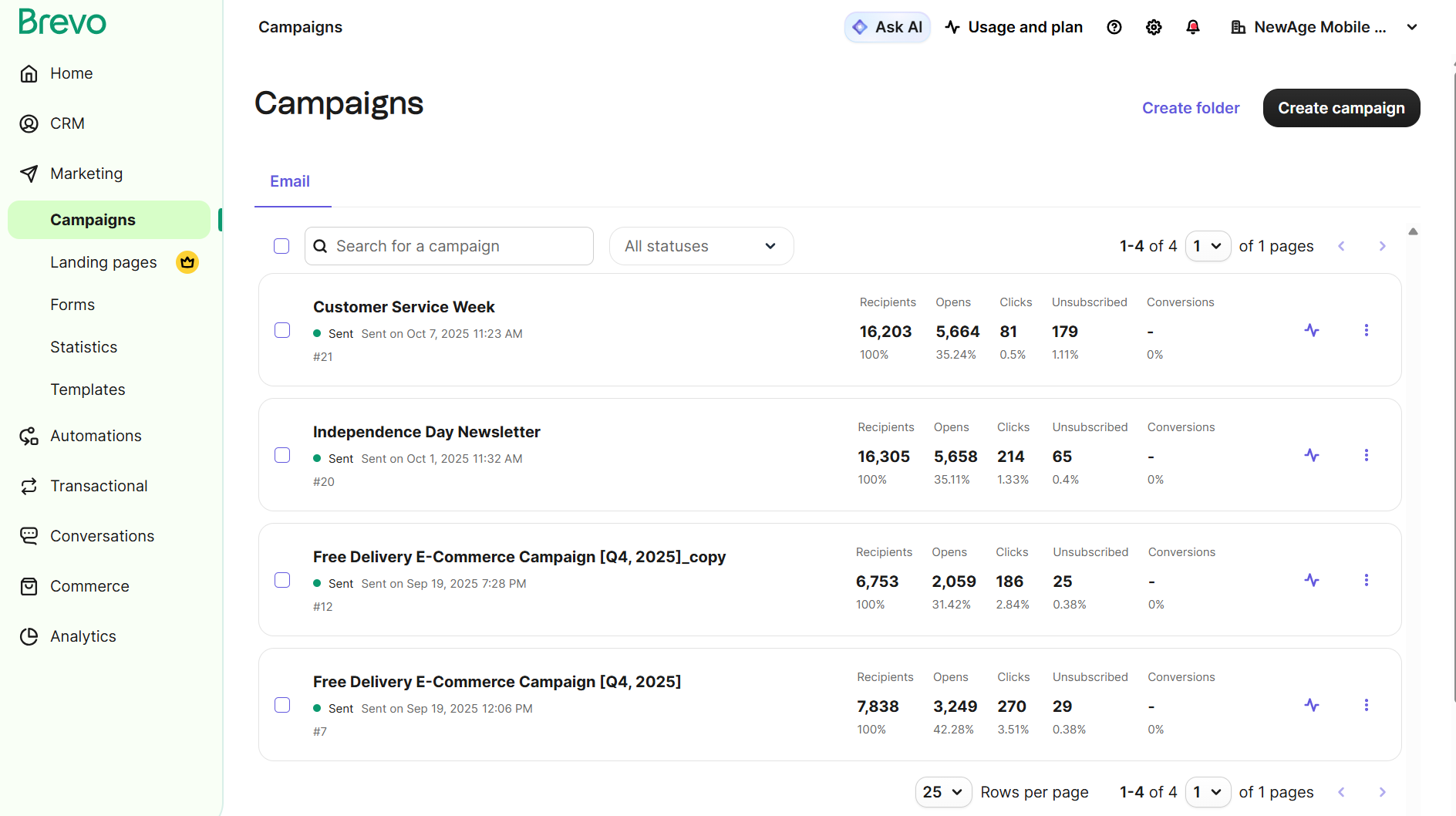Open the three-dot menu for Customer Service Week
Viewport: 1456px width, 816px height.
[1366, 330]
